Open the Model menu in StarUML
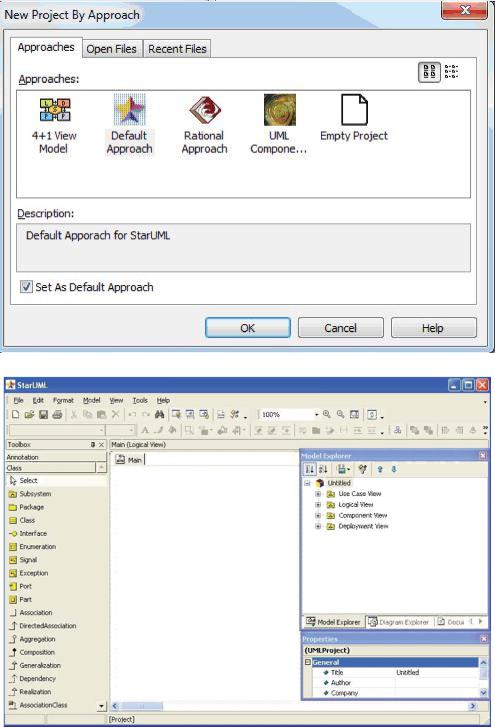 [x=91, y=400]
